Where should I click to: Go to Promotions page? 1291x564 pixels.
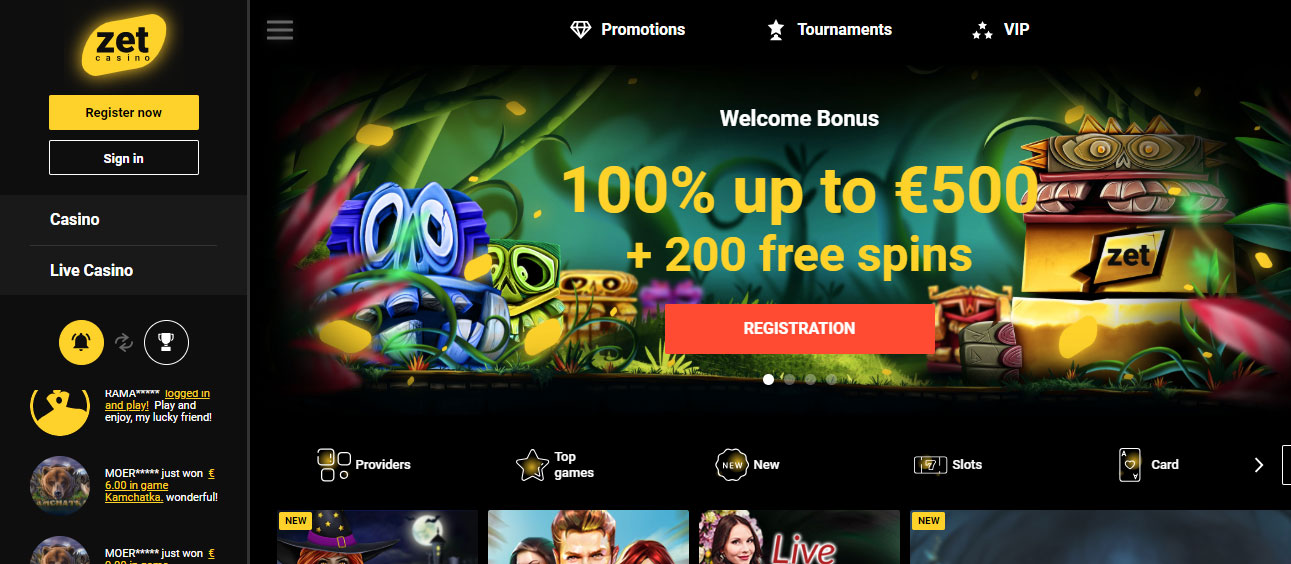(627, 30)
